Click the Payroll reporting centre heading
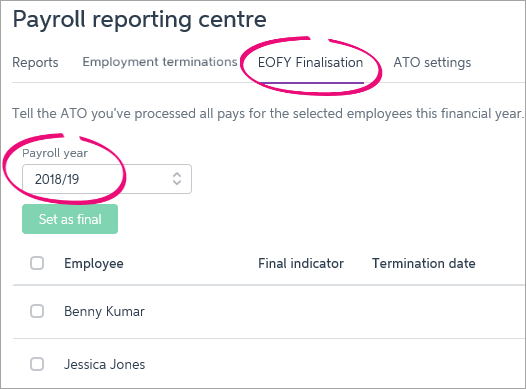The height and width of the screenshot is (389, 526). [x=140, y=20]
